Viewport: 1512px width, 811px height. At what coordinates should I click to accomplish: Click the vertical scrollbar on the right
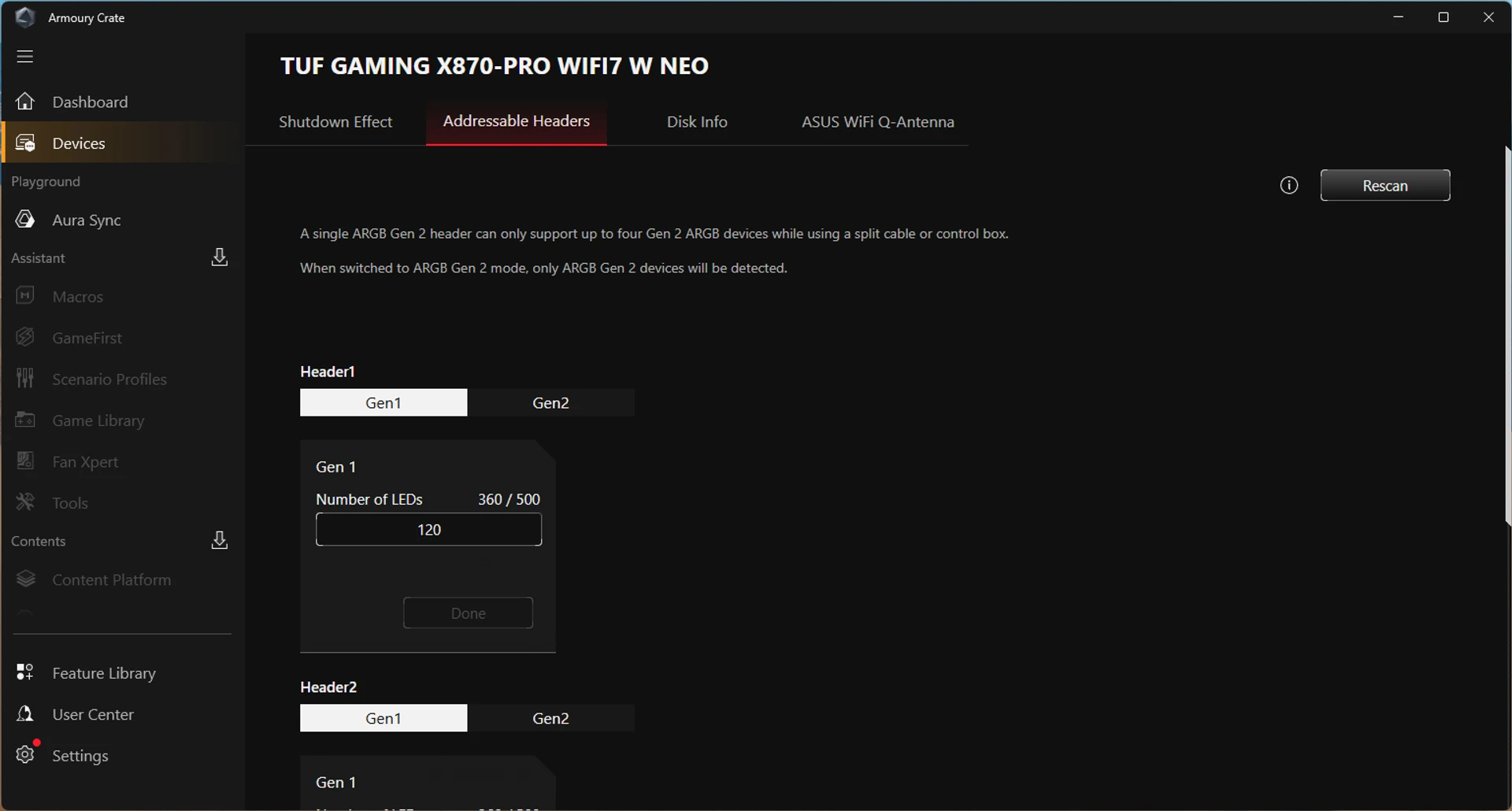(1507, 335)
